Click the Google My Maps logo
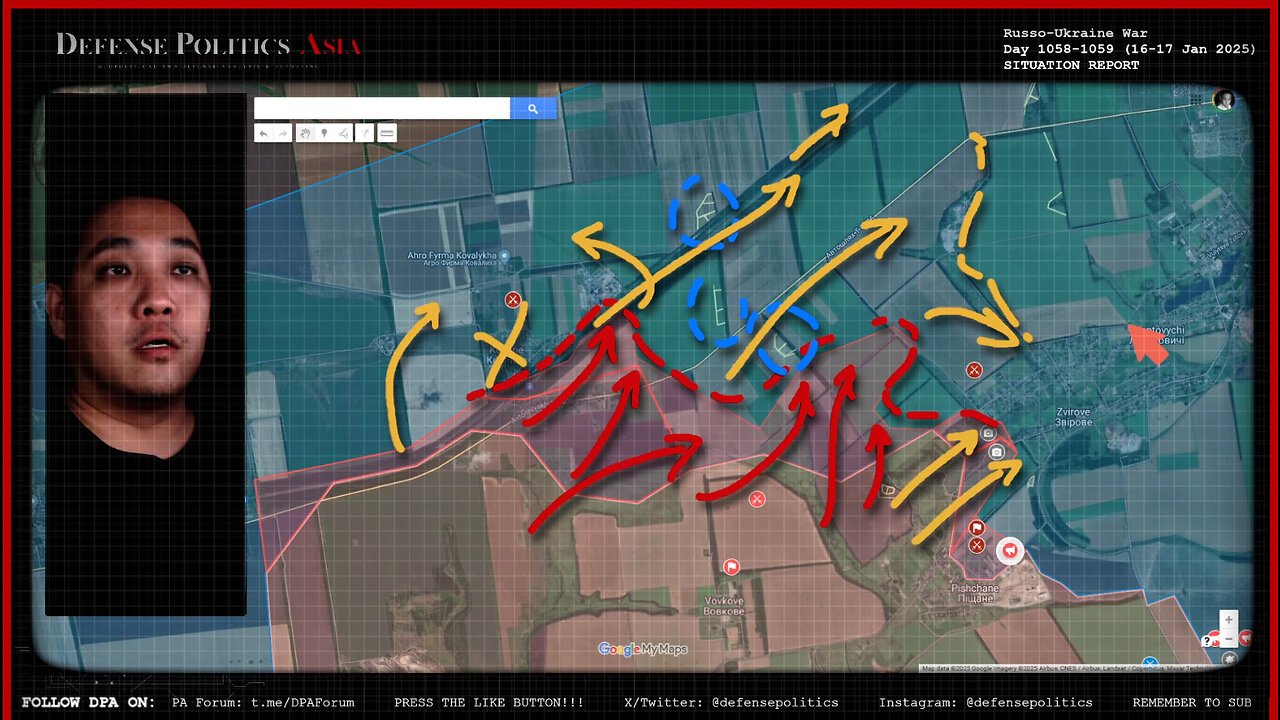The height and width of the screenshot is (720, 1280). (x=642, y=649)
